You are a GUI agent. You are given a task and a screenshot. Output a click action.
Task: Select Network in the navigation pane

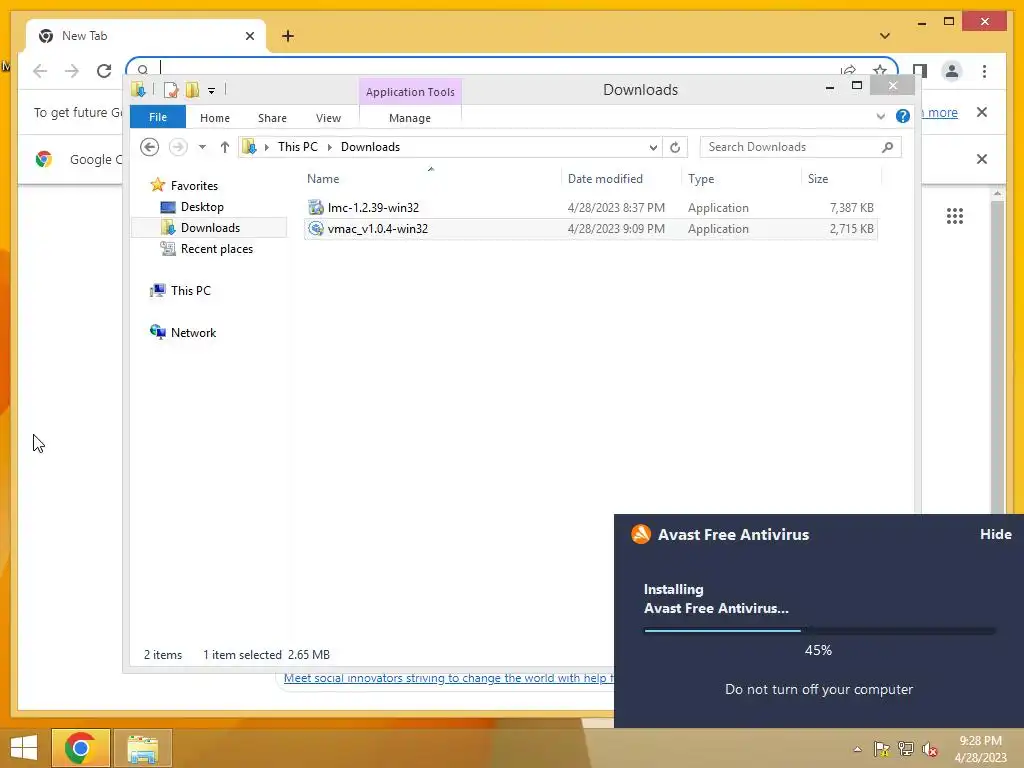coord(193,332)
